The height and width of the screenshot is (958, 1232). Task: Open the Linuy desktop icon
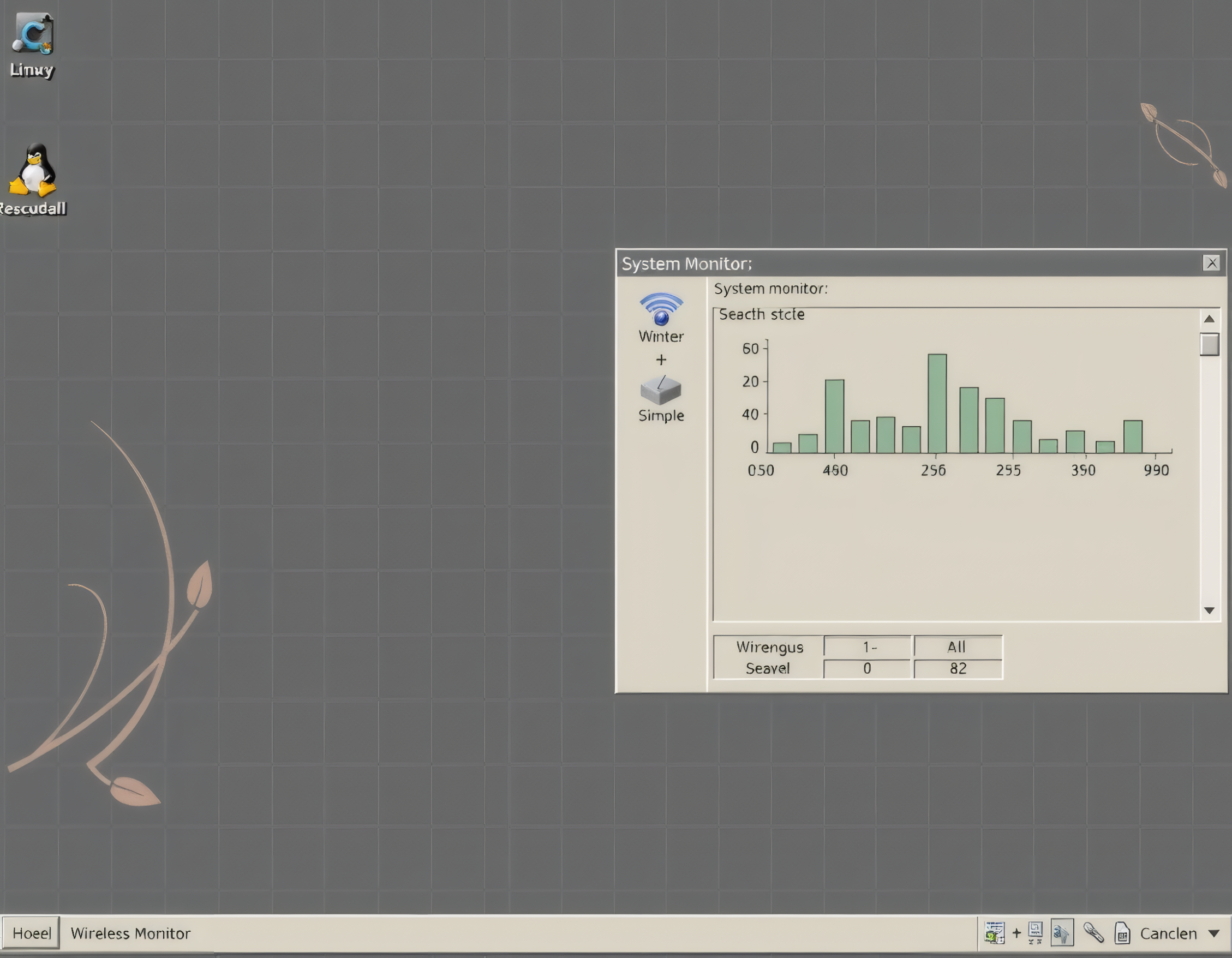click(x=33, y=35)
